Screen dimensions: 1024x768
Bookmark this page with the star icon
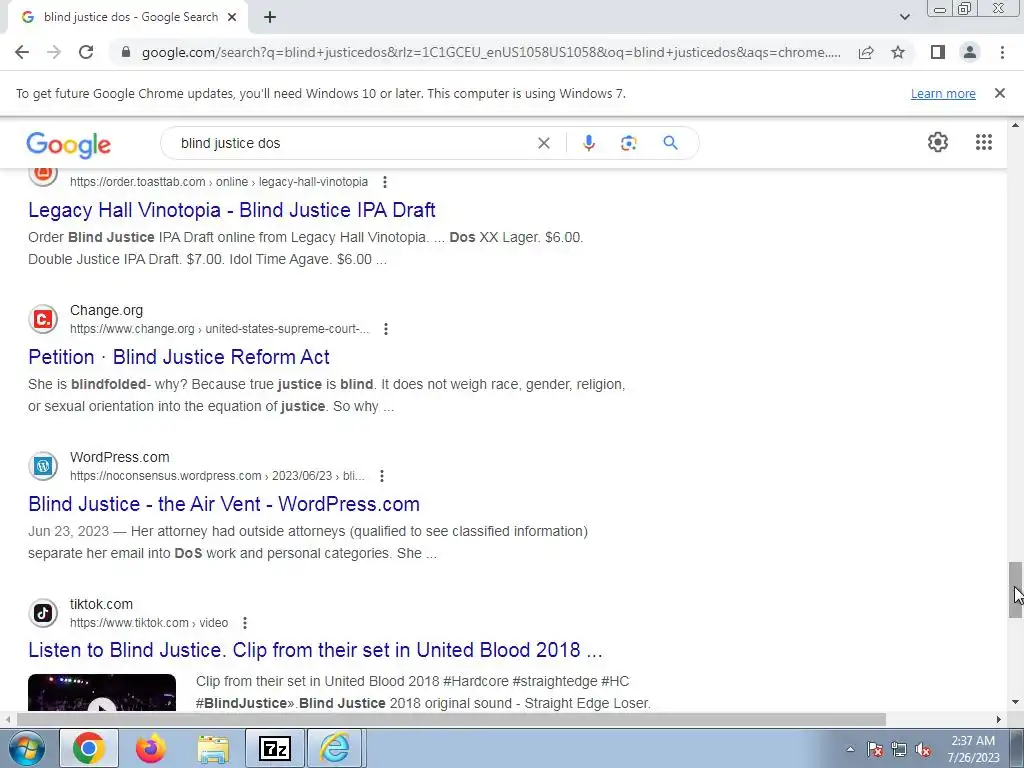898,52
